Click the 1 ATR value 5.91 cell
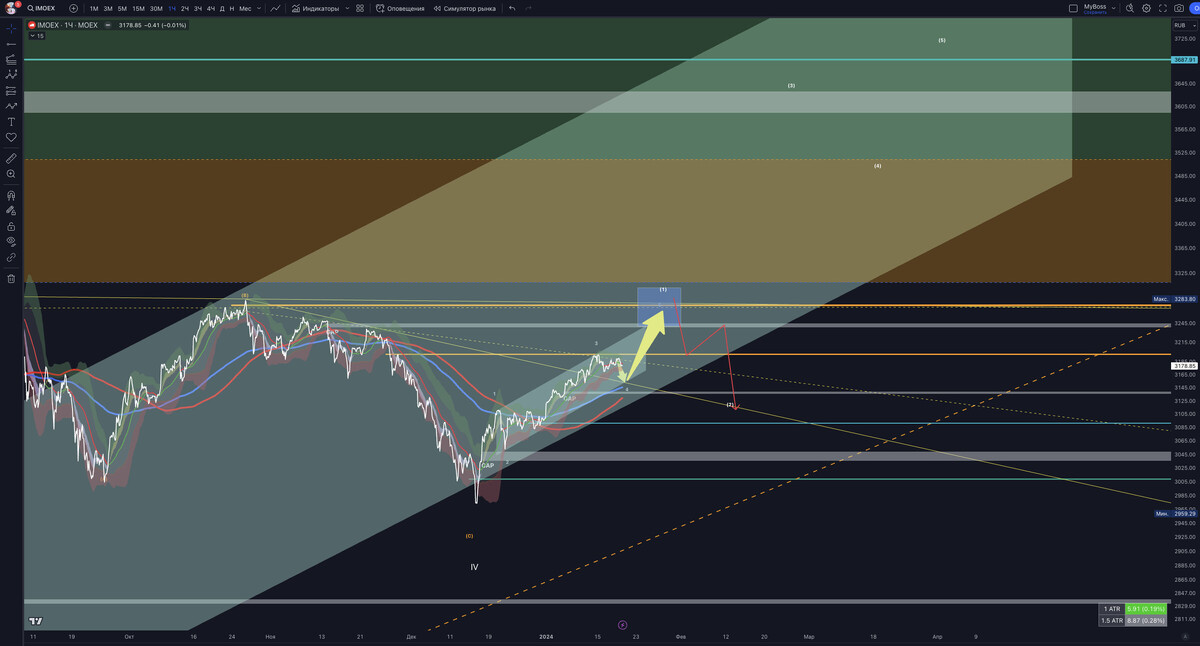Screen dimensions: 1200x646 tap(1146, 608)
